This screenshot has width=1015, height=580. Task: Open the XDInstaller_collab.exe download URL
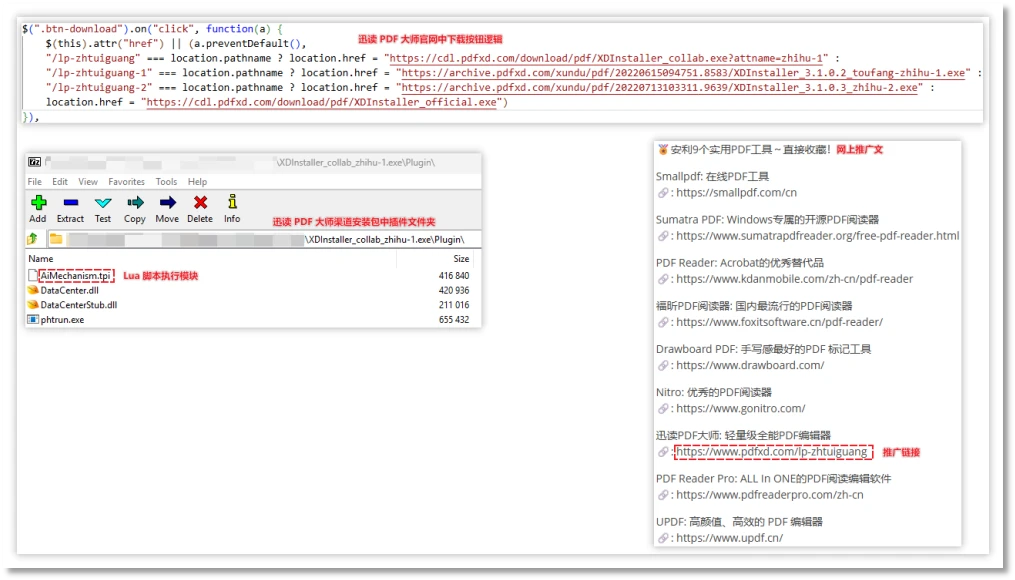[608, 58]
